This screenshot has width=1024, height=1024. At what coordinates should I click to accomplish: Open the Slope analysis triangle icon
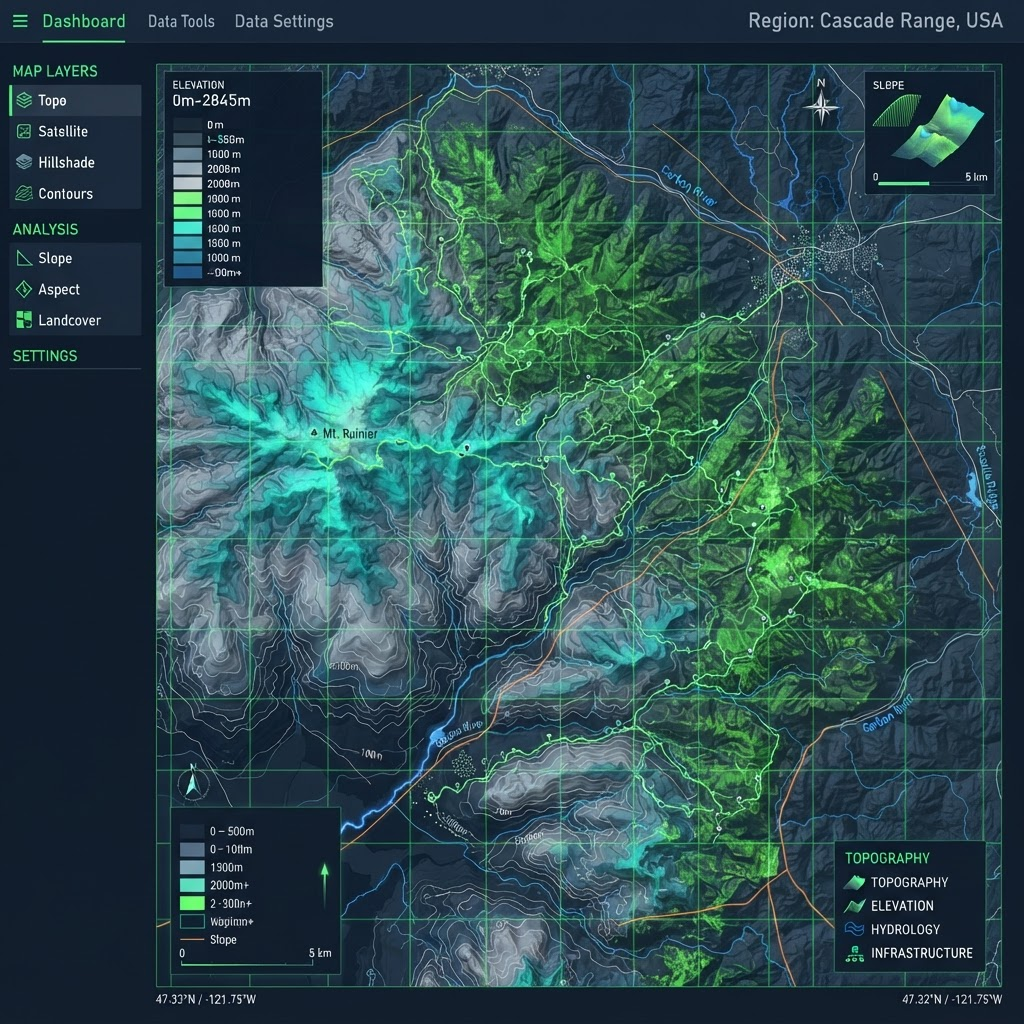(x=24, y=258)
